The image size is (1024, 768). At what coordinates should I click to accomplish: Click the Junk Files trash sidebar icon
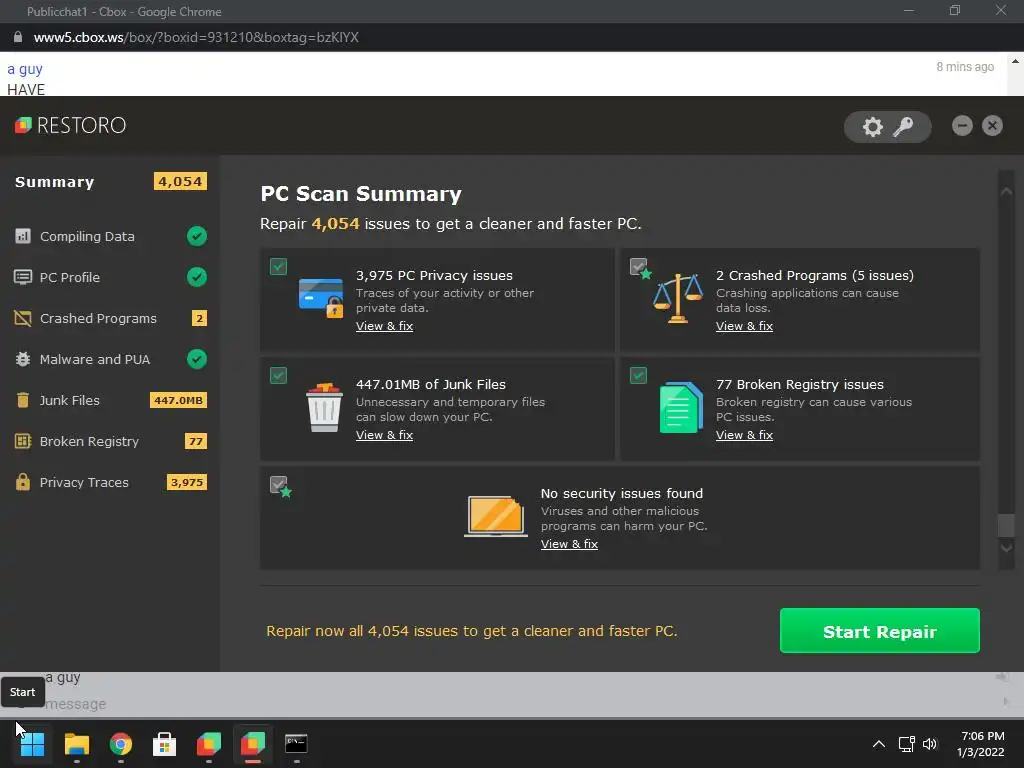(23, 400)
